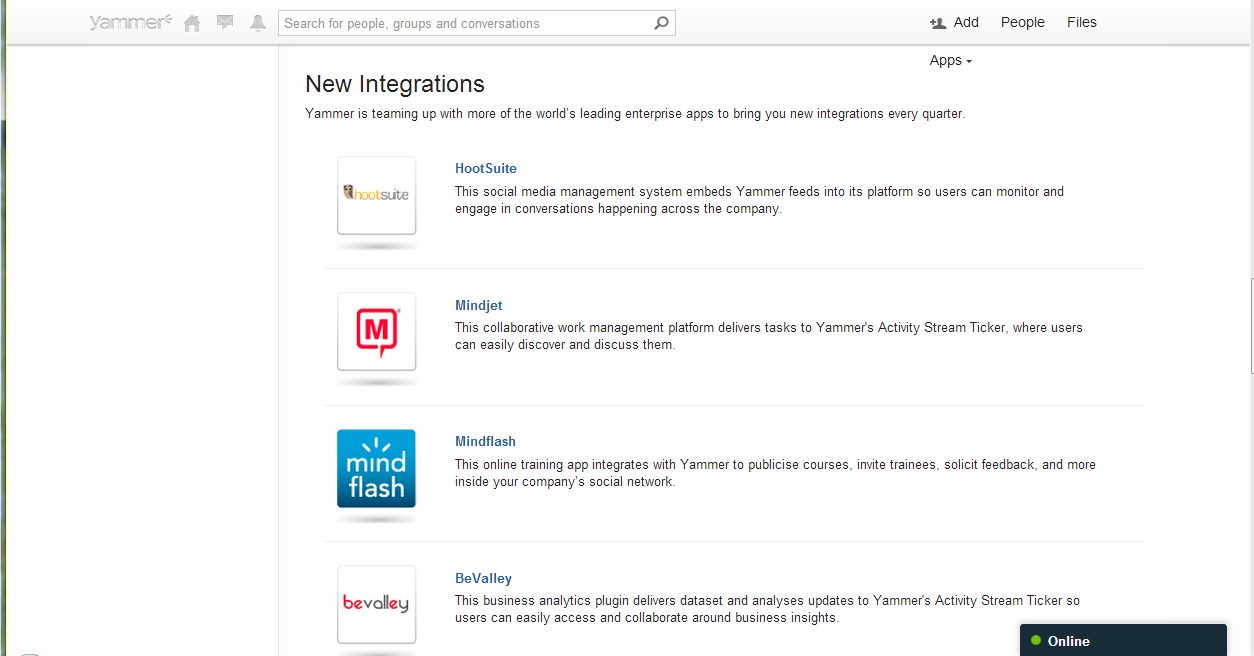The width and height of the screenshot is (1254, 656).
Task: Click the Mindjet description text
Action: [769, 336]
